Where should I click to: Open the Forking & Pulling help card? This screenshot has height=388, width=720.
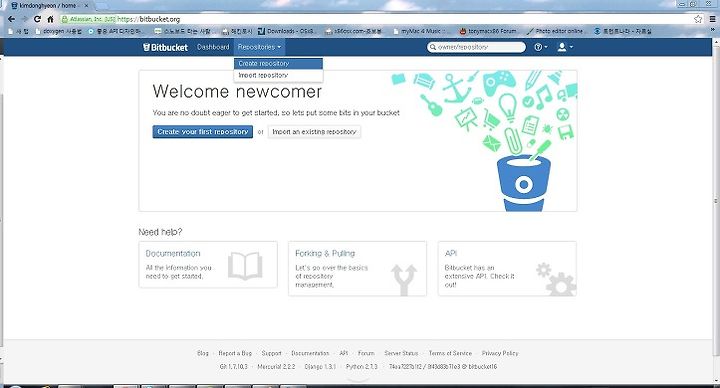point(357,269)
